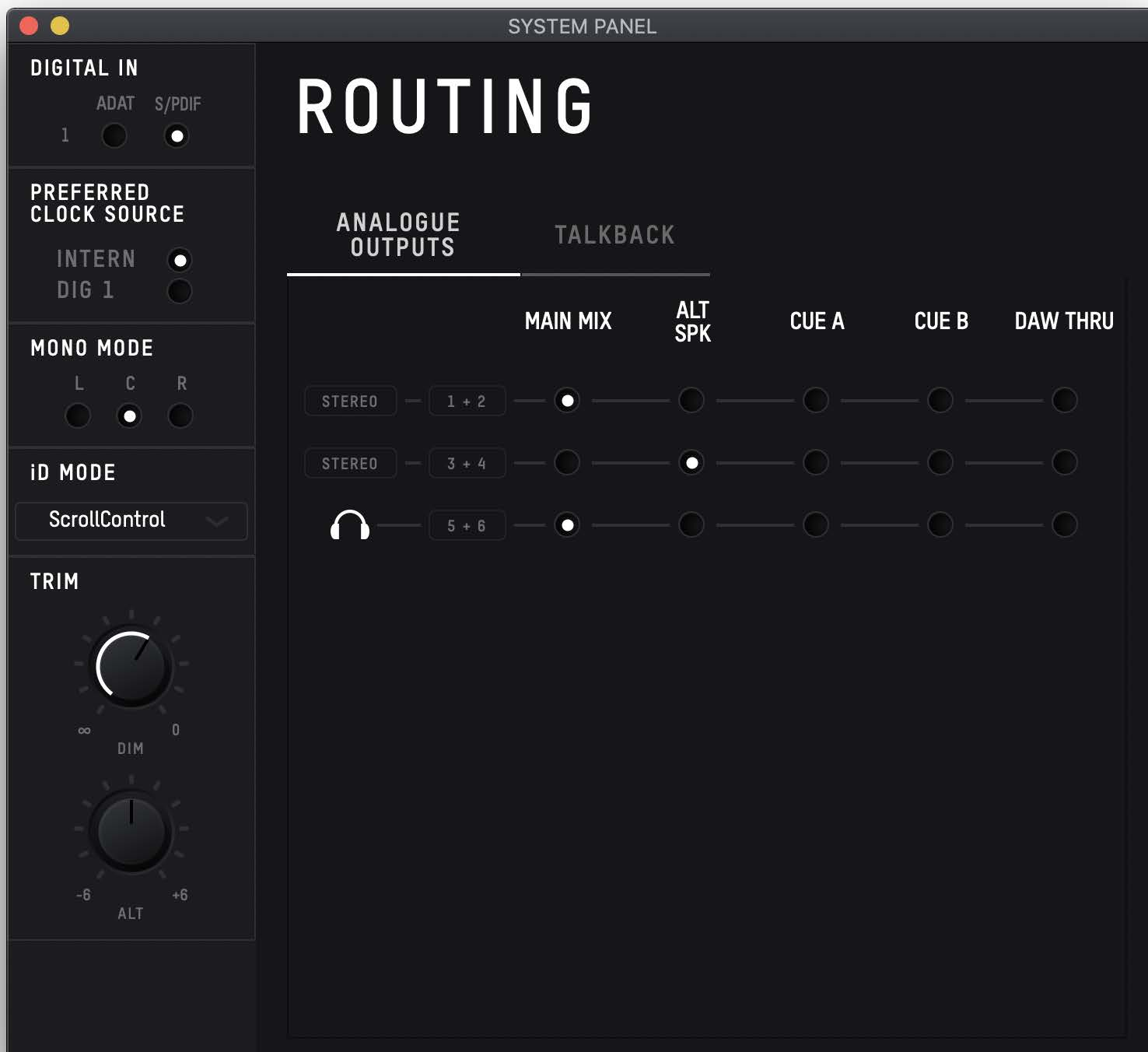
Task: Toggle STEREO button for outputs 3 + 4
Action: pos(350,463)
